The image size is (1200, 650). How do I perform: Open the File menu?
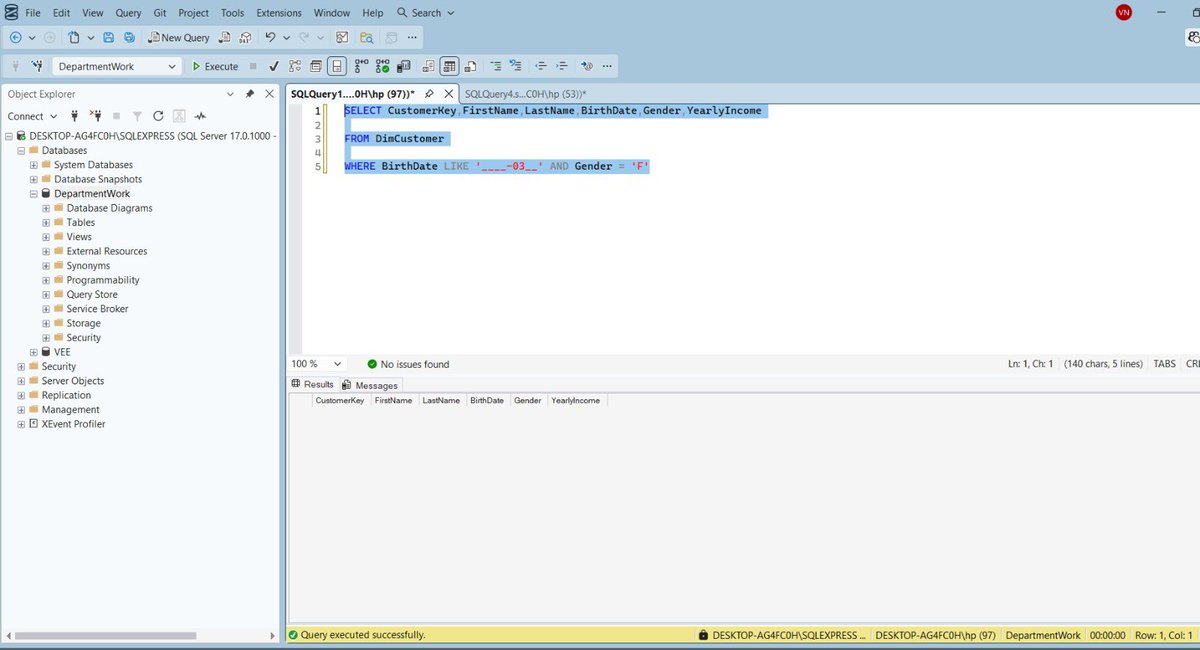(x=33, y=13)
